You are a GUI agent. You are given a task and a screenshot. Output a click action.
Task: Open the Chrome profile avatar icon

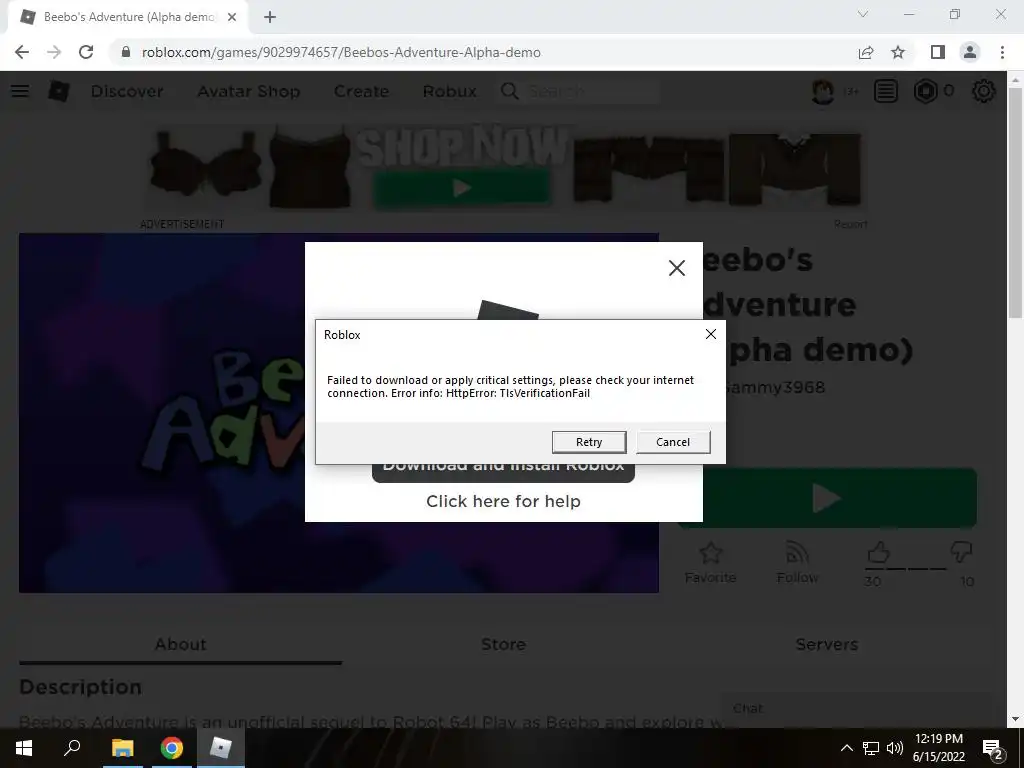coord(970,52)
